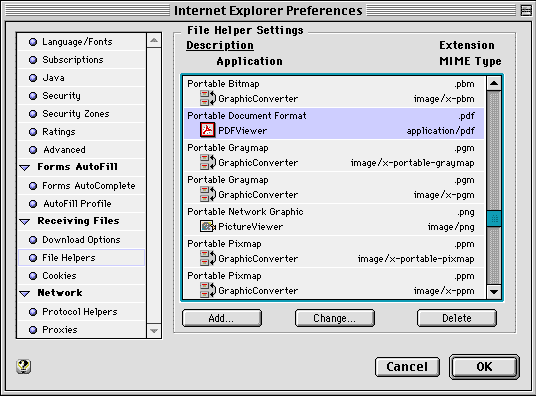The height and width of the screenshot is (396, 536).
Task: Select the Portable Network Graphic entry
Action: click(x=334, y=220)
